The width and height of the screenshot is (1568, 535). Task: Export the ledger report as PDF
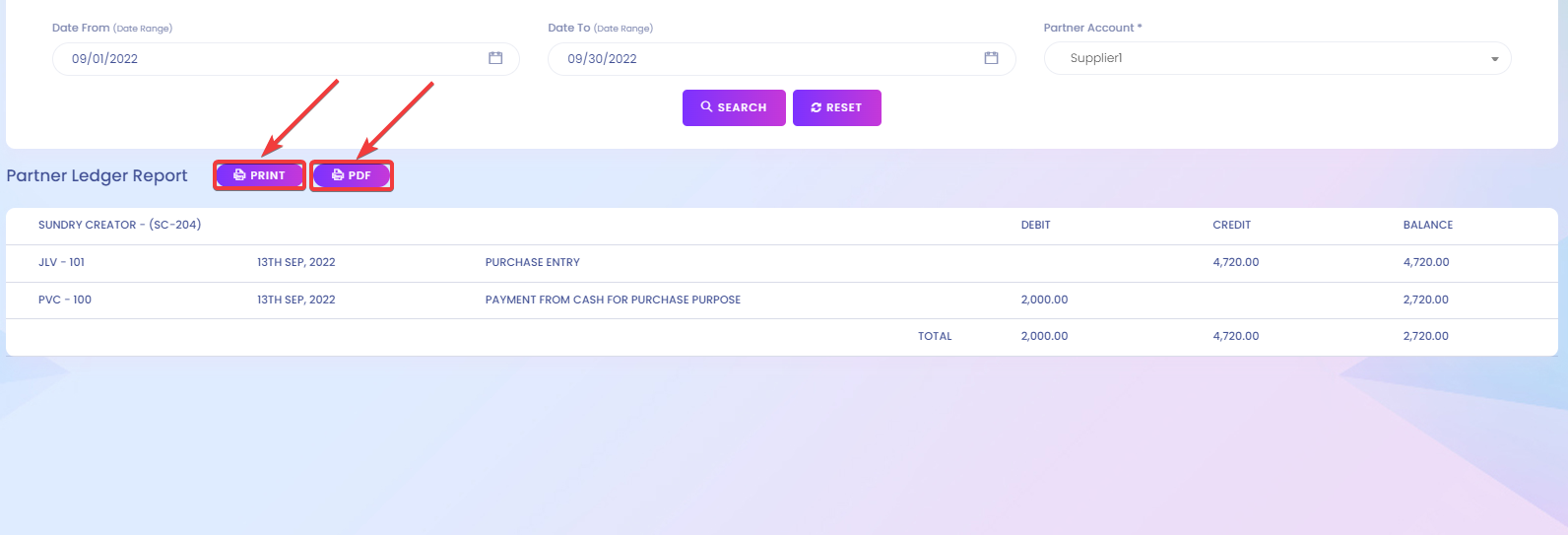click(352, 175)
